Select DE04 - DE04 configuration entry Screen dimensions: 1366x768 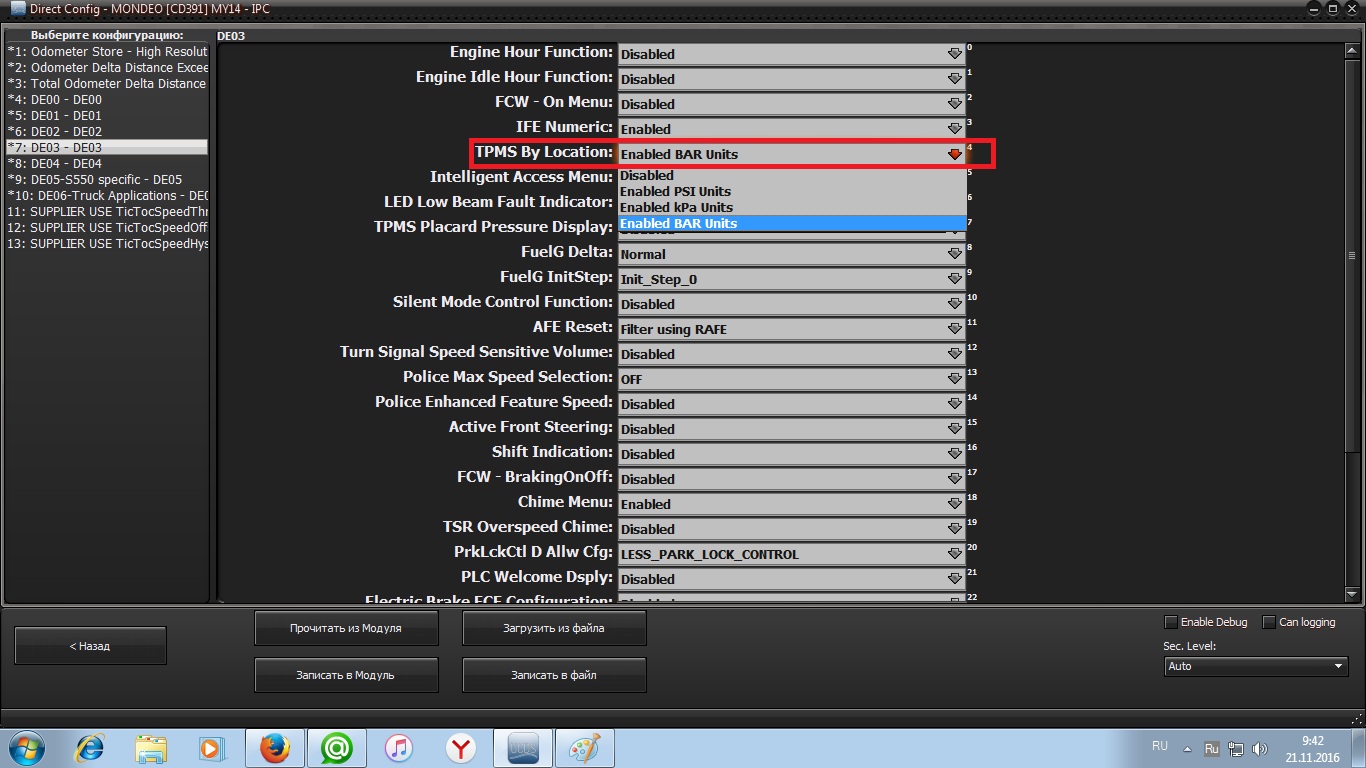click(x=66, y=163)
